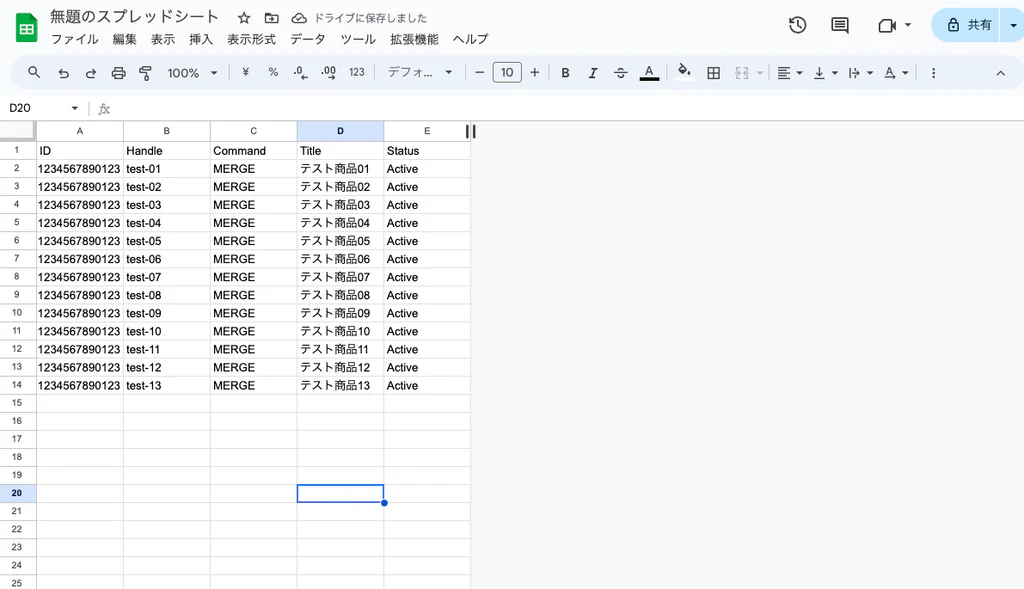Select column C header
Screen dimensions: 1024x589
(x=253, y=131)
